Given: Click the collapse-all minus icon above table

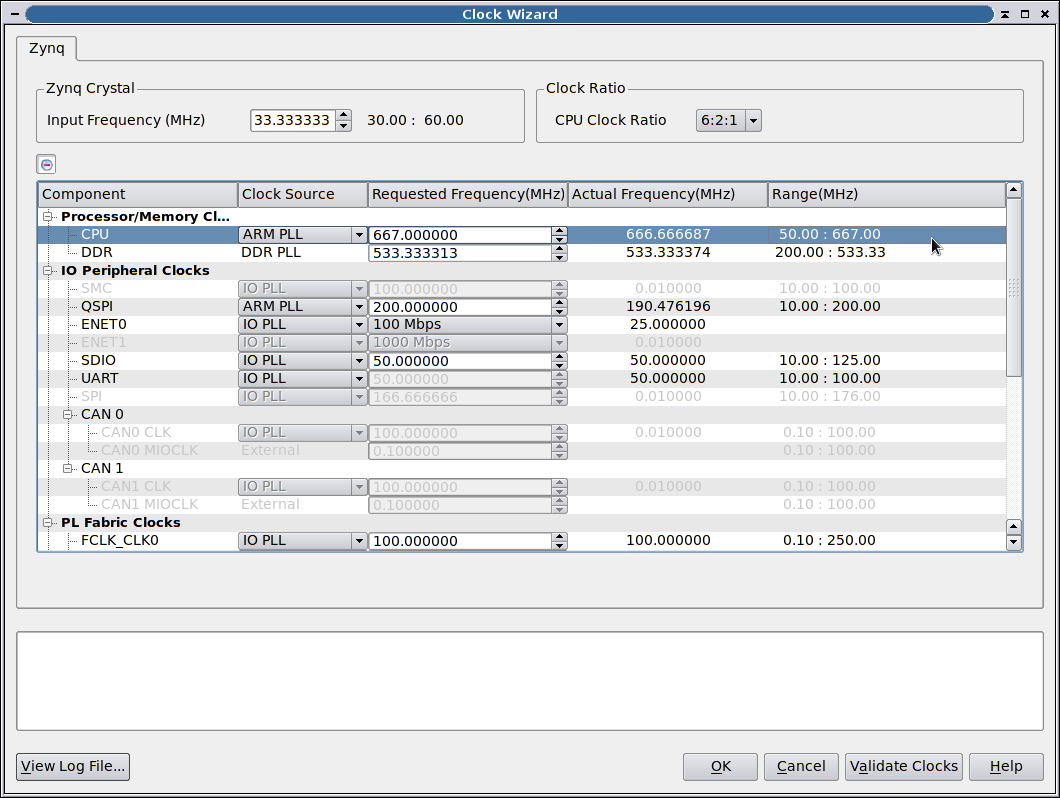Looking at the screenshot, I should coord(47,165).
